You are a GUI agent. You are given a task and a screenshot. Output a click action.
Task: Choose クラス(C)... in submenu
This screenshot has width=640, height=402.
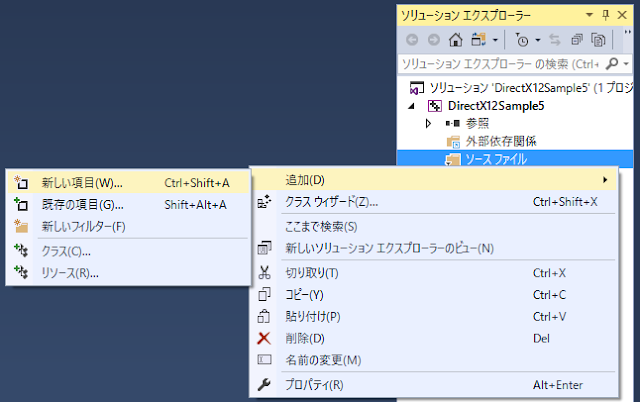point(128,251)
